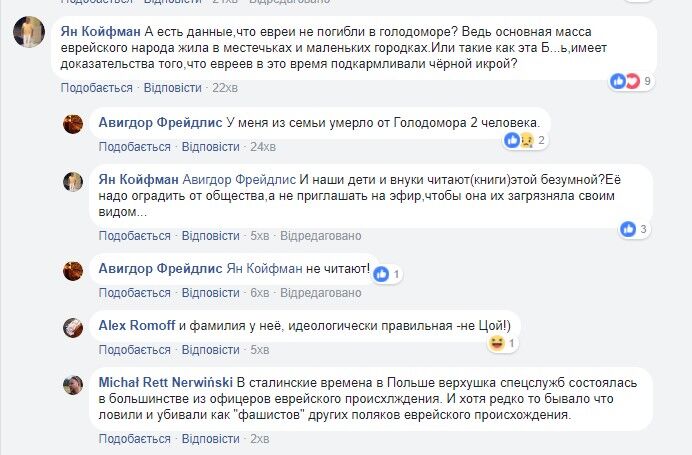This screenshot has width=692, height=455.
Task: Open Alex Romoff's profile picture
Action: click(x=73, y=327)
